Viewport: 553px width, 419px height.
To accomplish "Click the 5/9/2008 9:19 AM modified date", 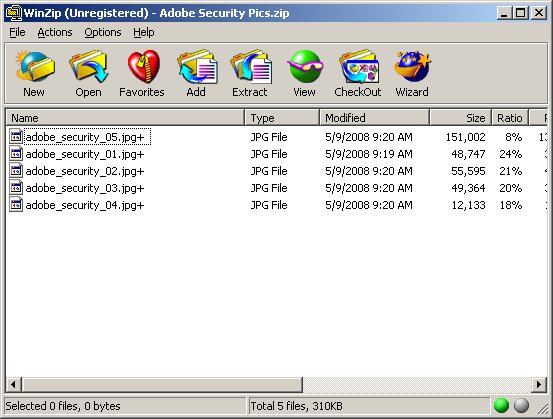I will point(369,154).
